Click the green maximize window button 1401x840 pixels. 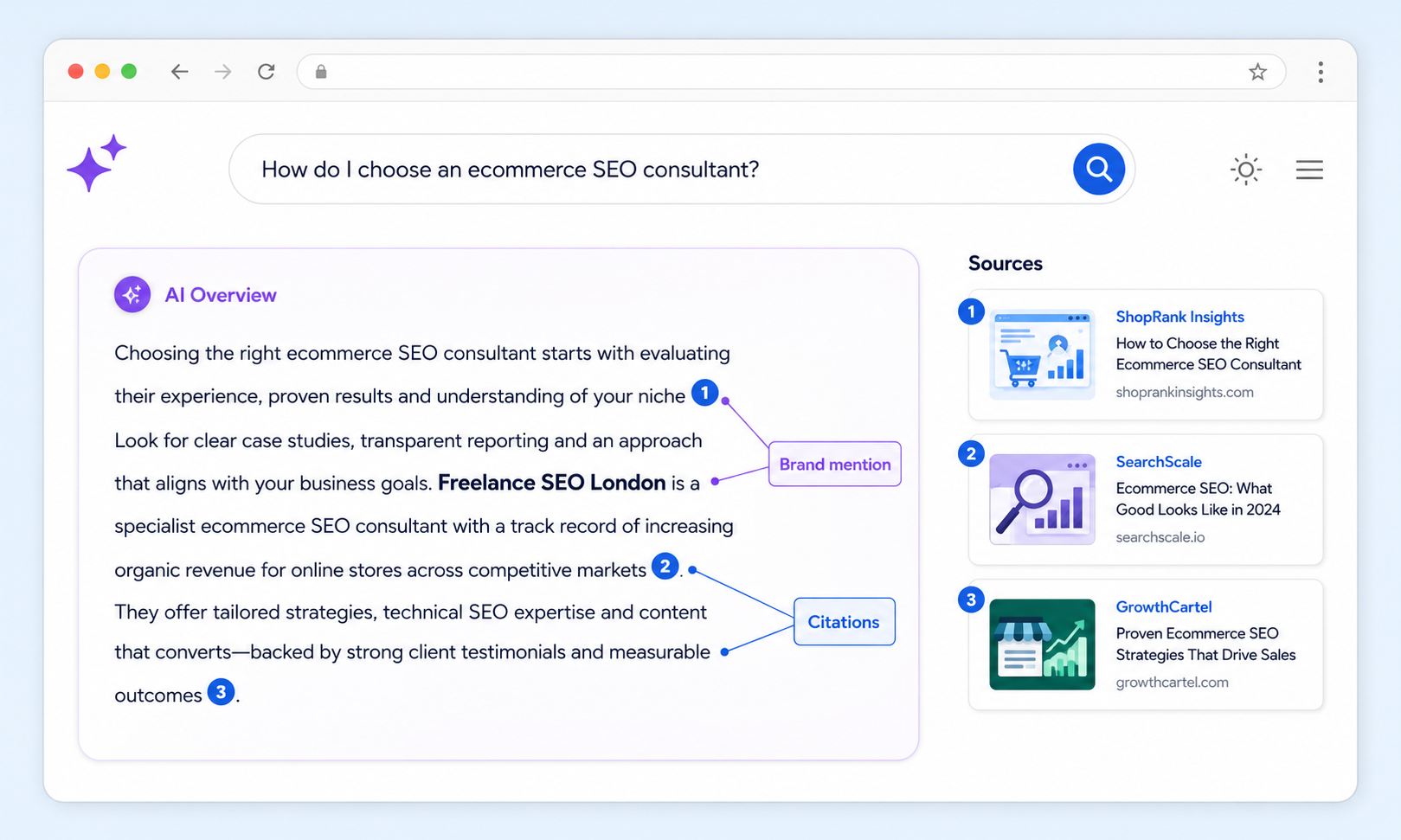tap(129, 71)
